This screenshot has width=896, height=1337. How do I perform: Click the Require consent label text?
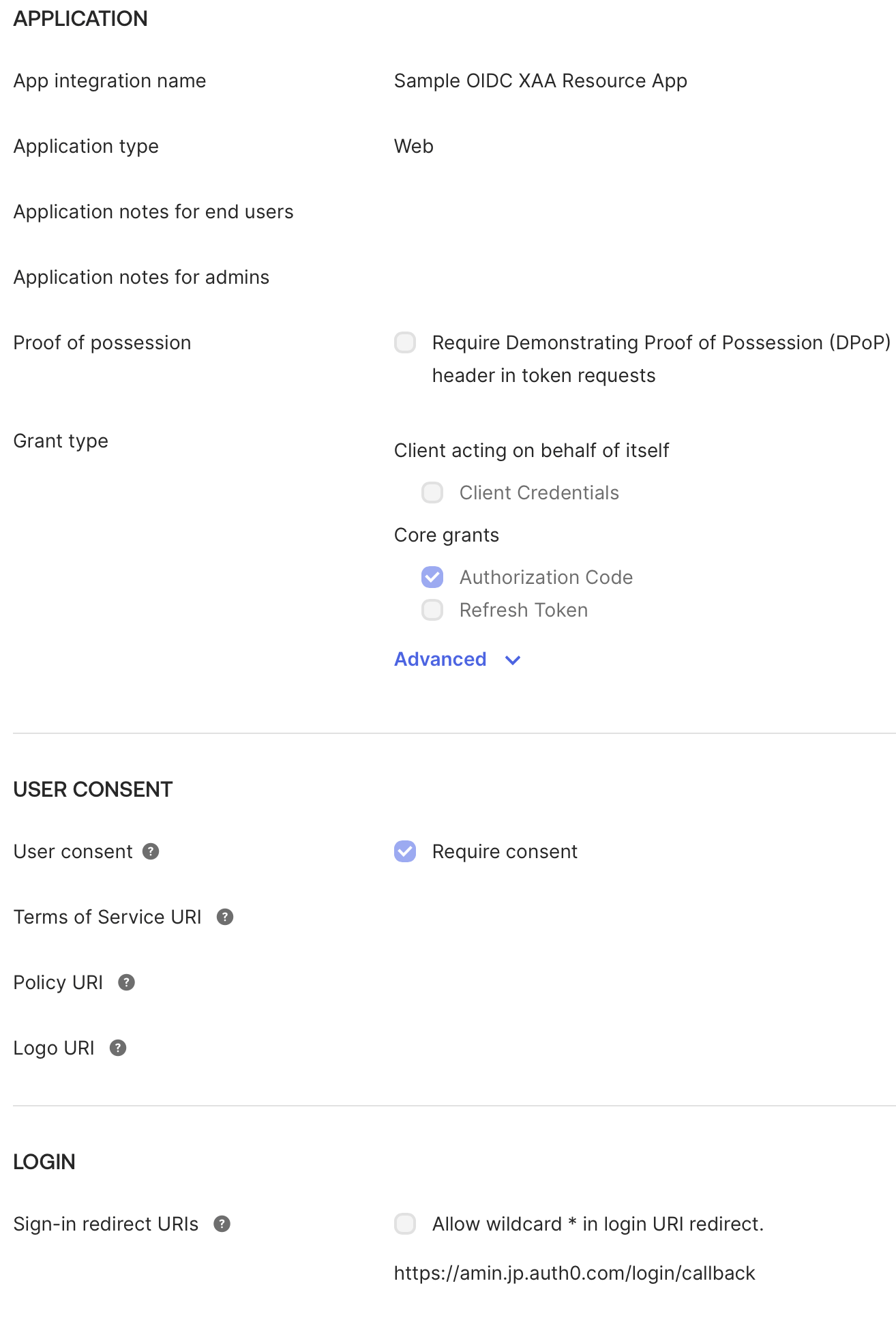tap(505, 851)
